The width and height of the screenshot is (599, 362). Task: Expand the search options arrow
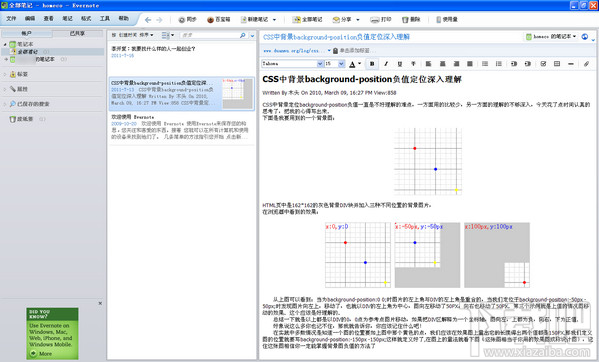pyautogui.click(x=252, y=36)
